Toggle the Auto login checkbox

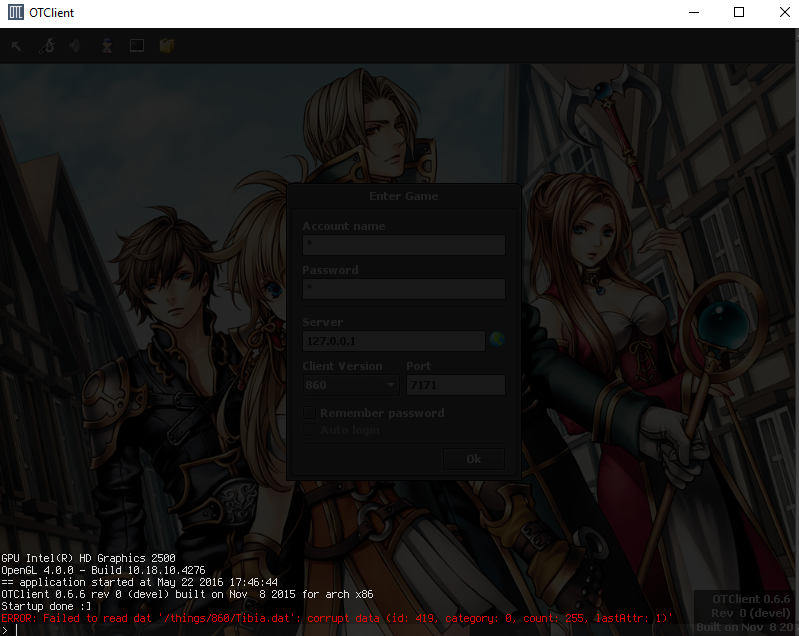click(x=309, y=430)
